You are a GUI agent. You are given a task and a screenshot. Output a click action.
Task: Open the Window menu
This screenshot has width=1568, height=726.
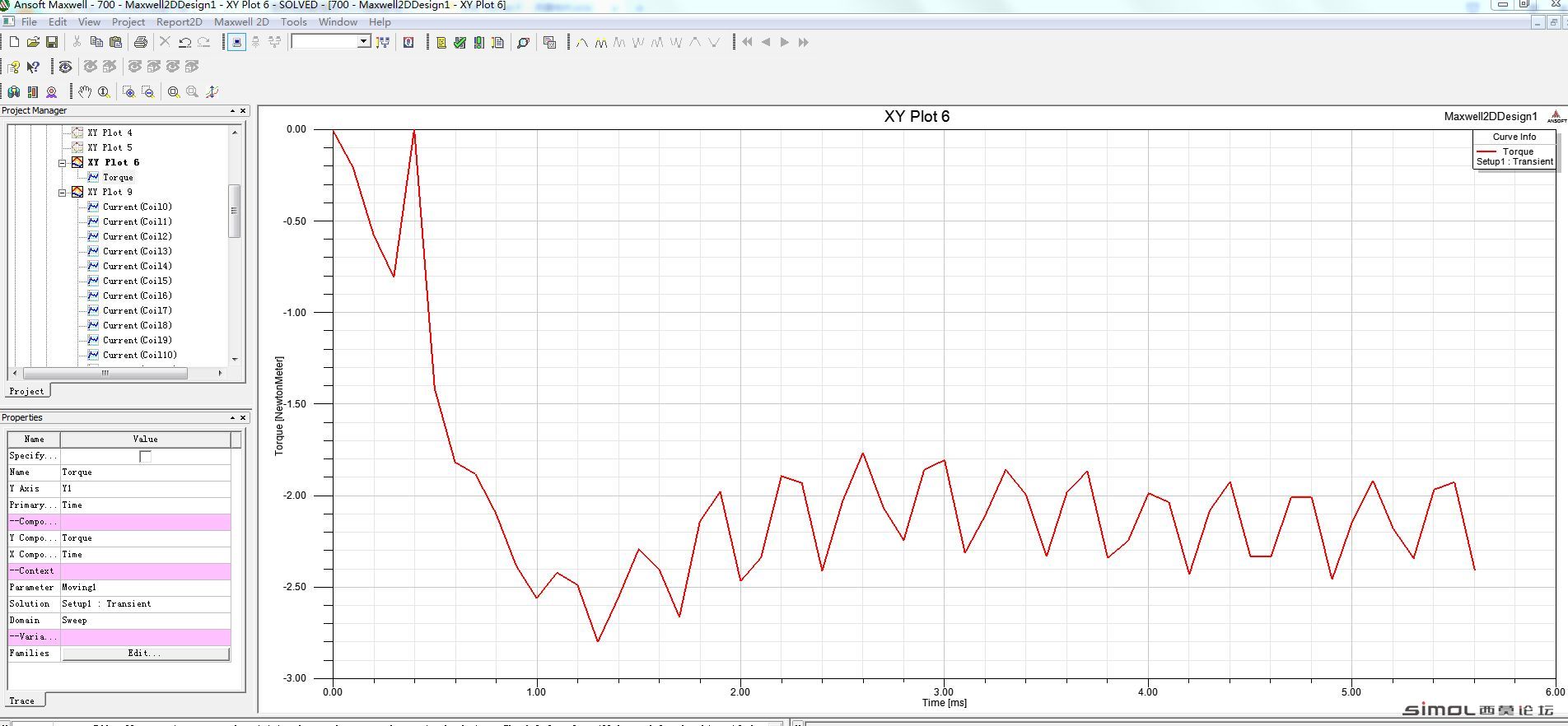[338, 21]
